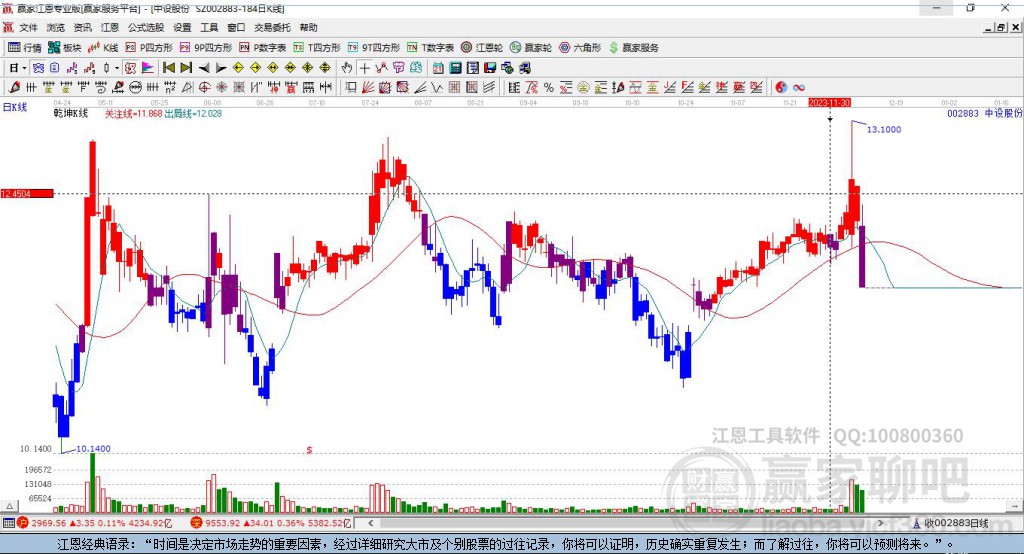Open the 9P四方形 tool
Screen dimensions: 1024x554
click(x=206, y=48)
